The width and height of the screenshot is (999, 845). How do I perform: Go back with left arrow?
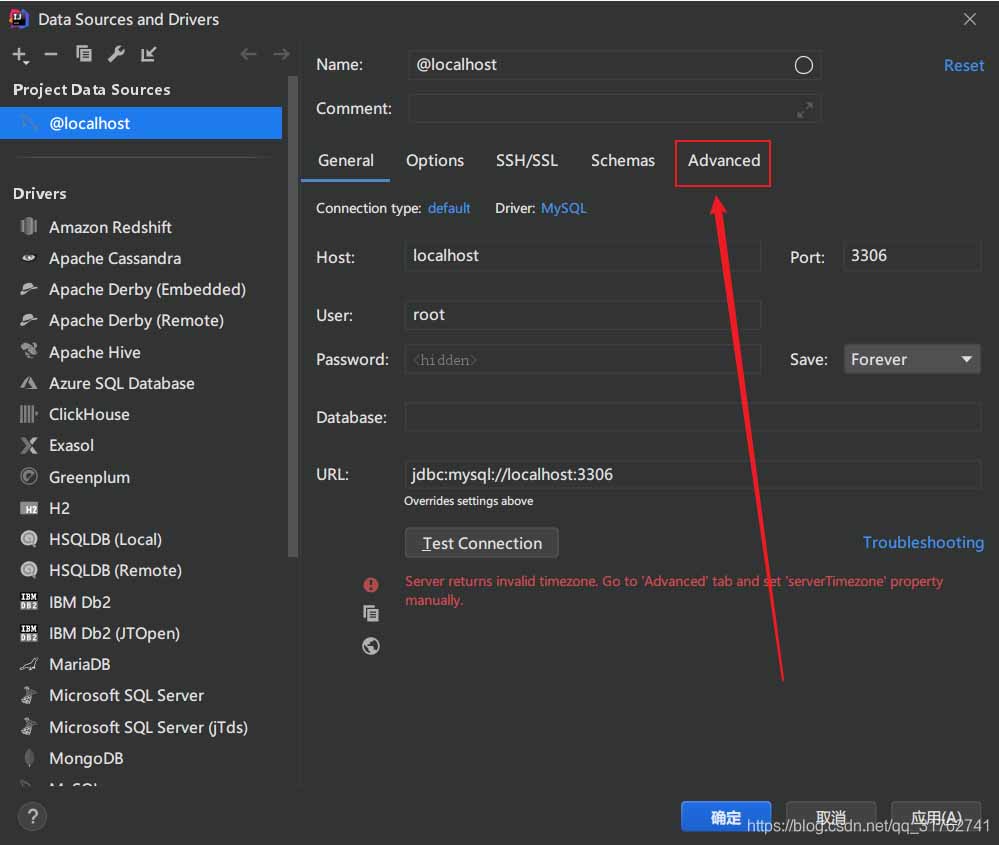[x=248, y=54]
